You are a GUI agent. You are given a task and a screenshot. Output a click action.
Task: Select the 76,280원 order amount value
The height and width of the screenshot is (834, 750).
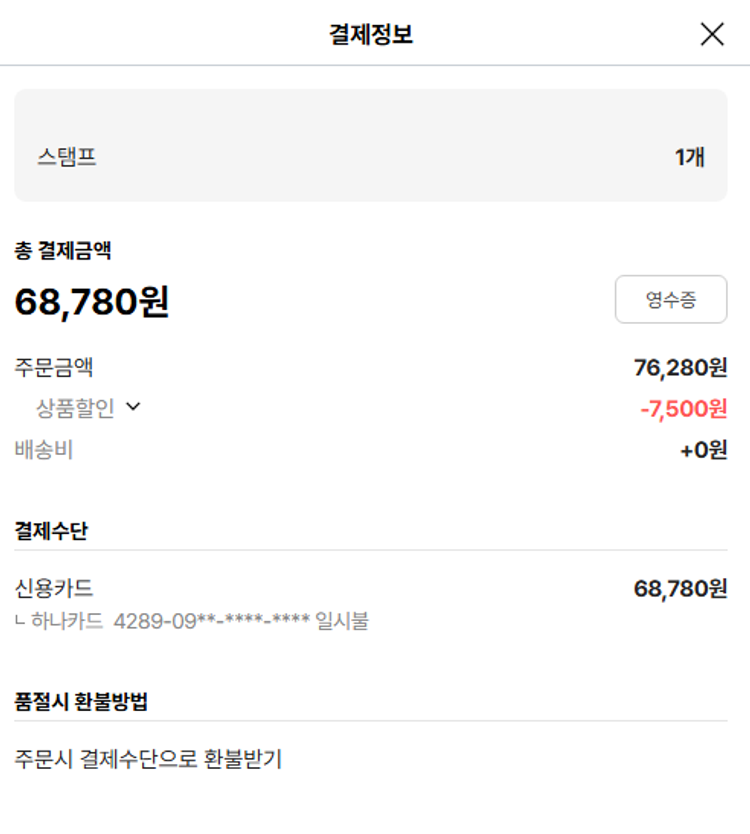680,367
